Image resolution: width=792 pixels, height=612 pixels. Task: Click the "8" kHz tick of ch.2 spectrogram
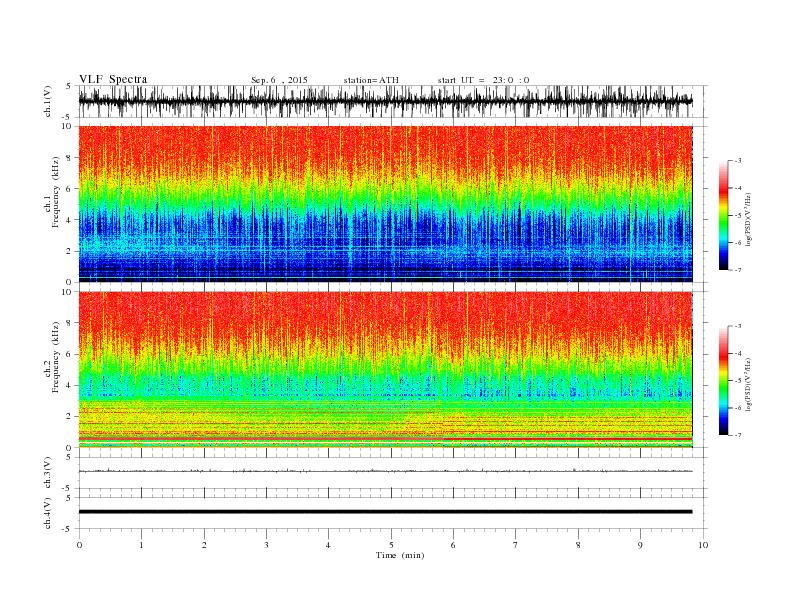pyautogui.click(x=70, y=323)
